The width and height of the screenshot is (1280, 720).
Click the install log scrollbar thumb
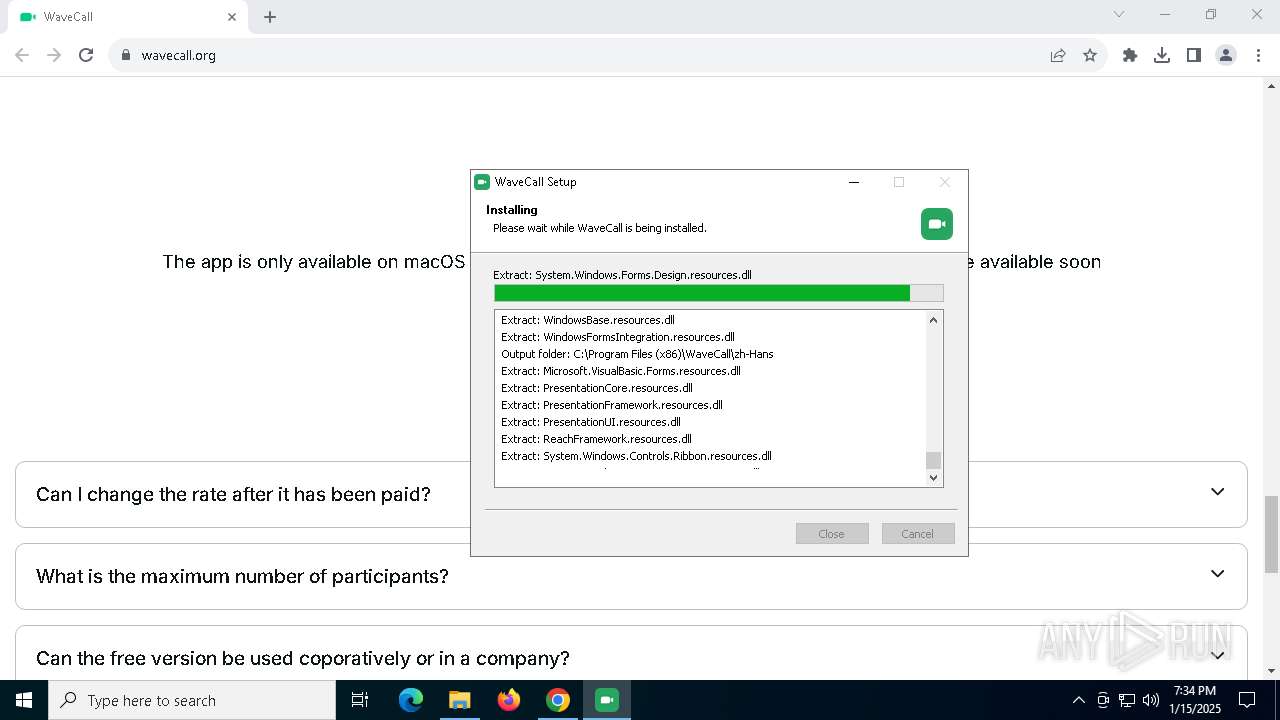point(934,460)
